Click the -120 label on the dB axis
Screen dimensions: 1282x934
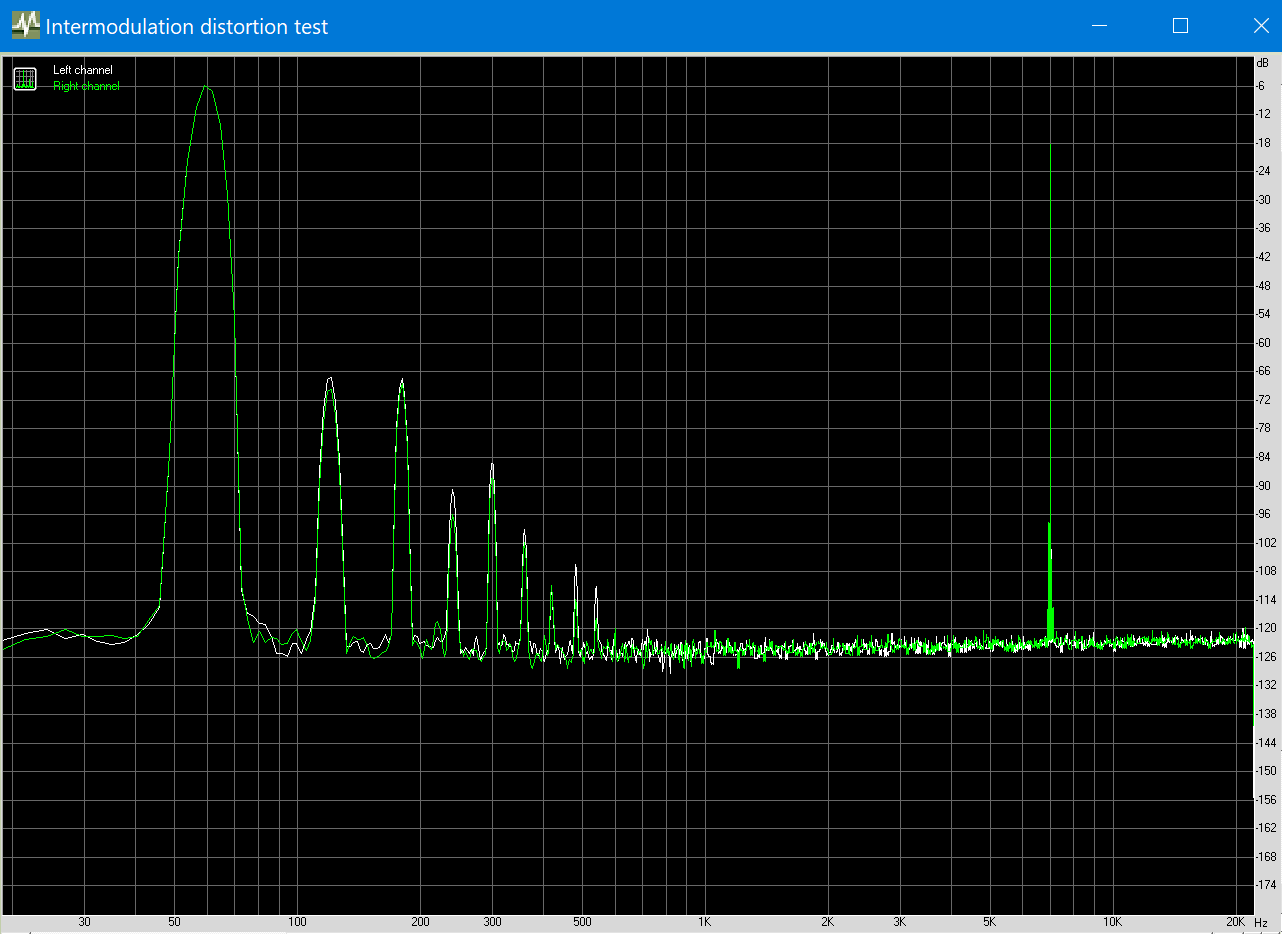click(x=1265, y=628)
